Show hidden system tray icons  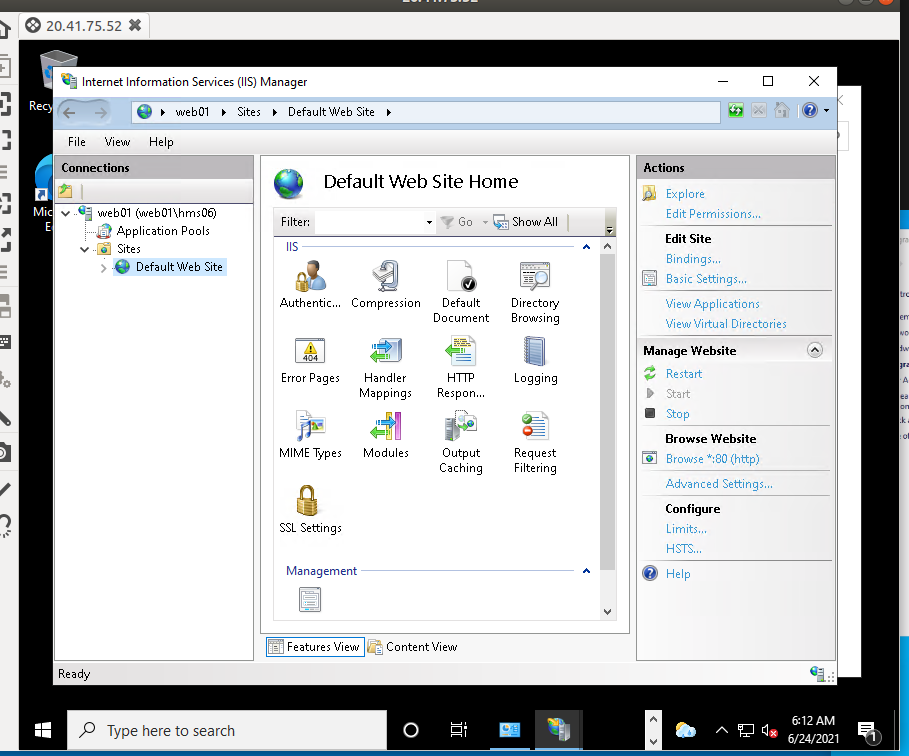point(721,730)
